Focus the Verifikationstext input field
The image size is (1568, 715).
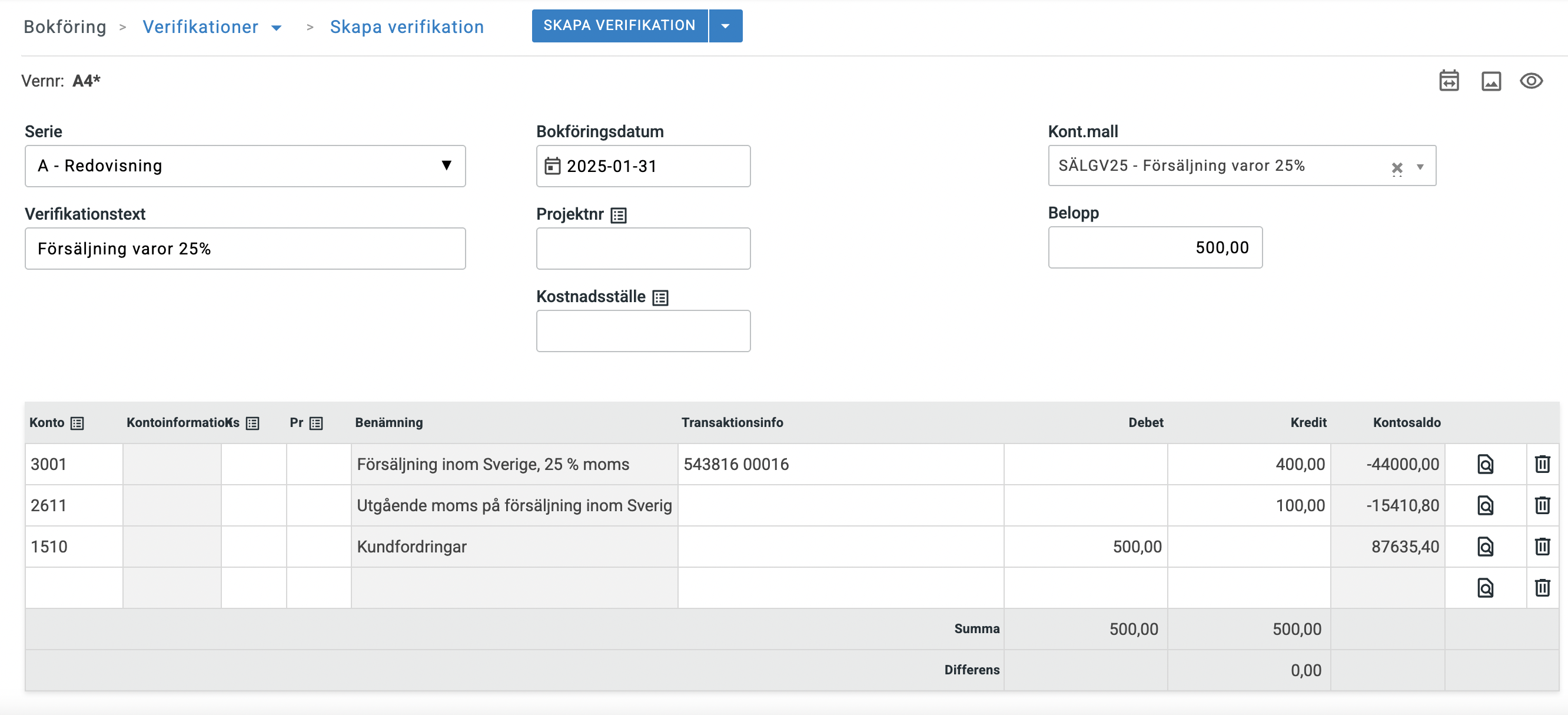click(245, 249)
